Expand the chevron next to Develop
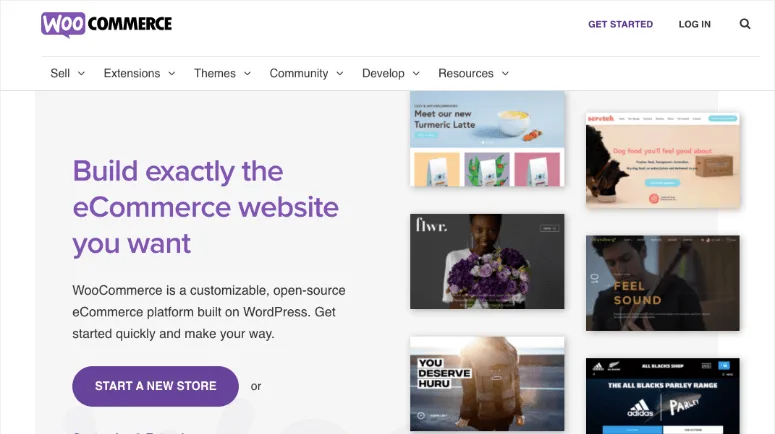 416,74
